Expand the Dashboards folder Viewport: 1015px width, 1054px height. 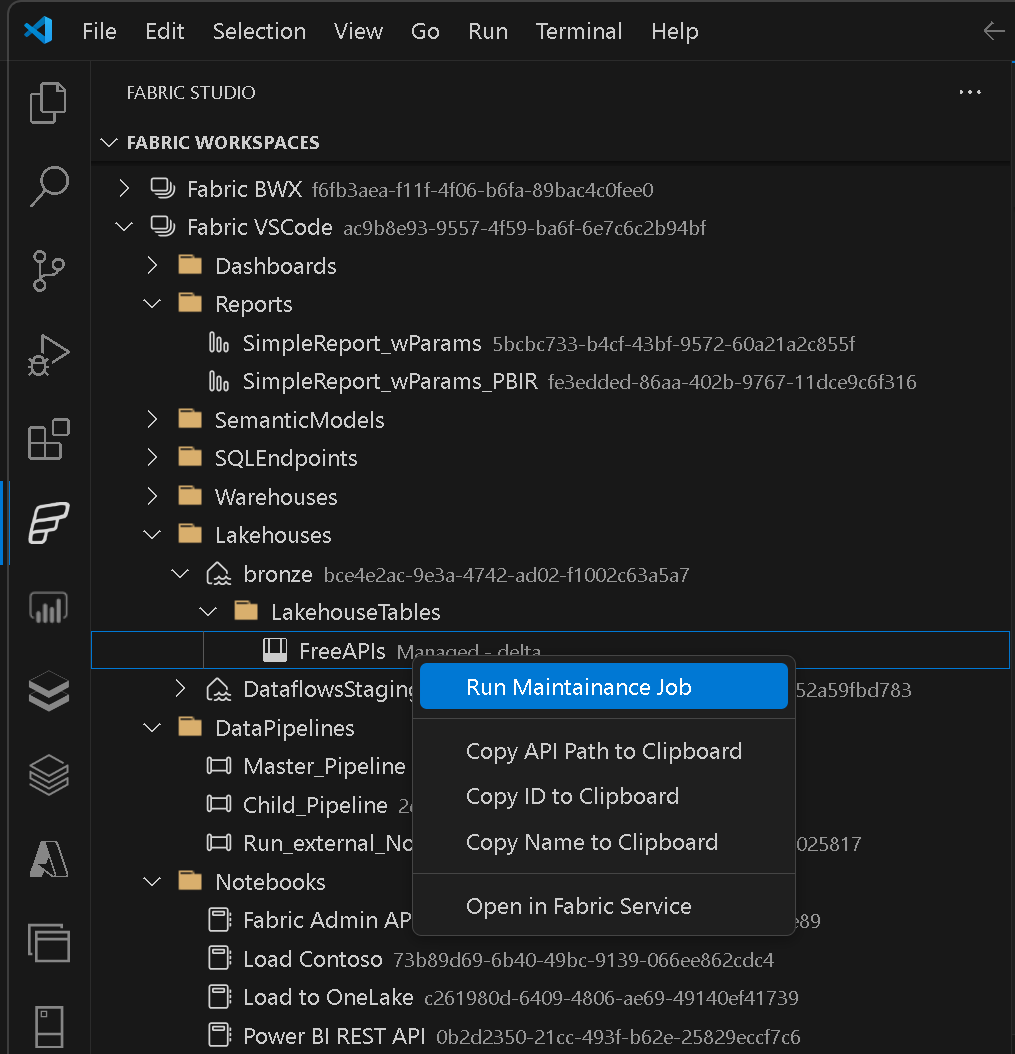[153, 266]
